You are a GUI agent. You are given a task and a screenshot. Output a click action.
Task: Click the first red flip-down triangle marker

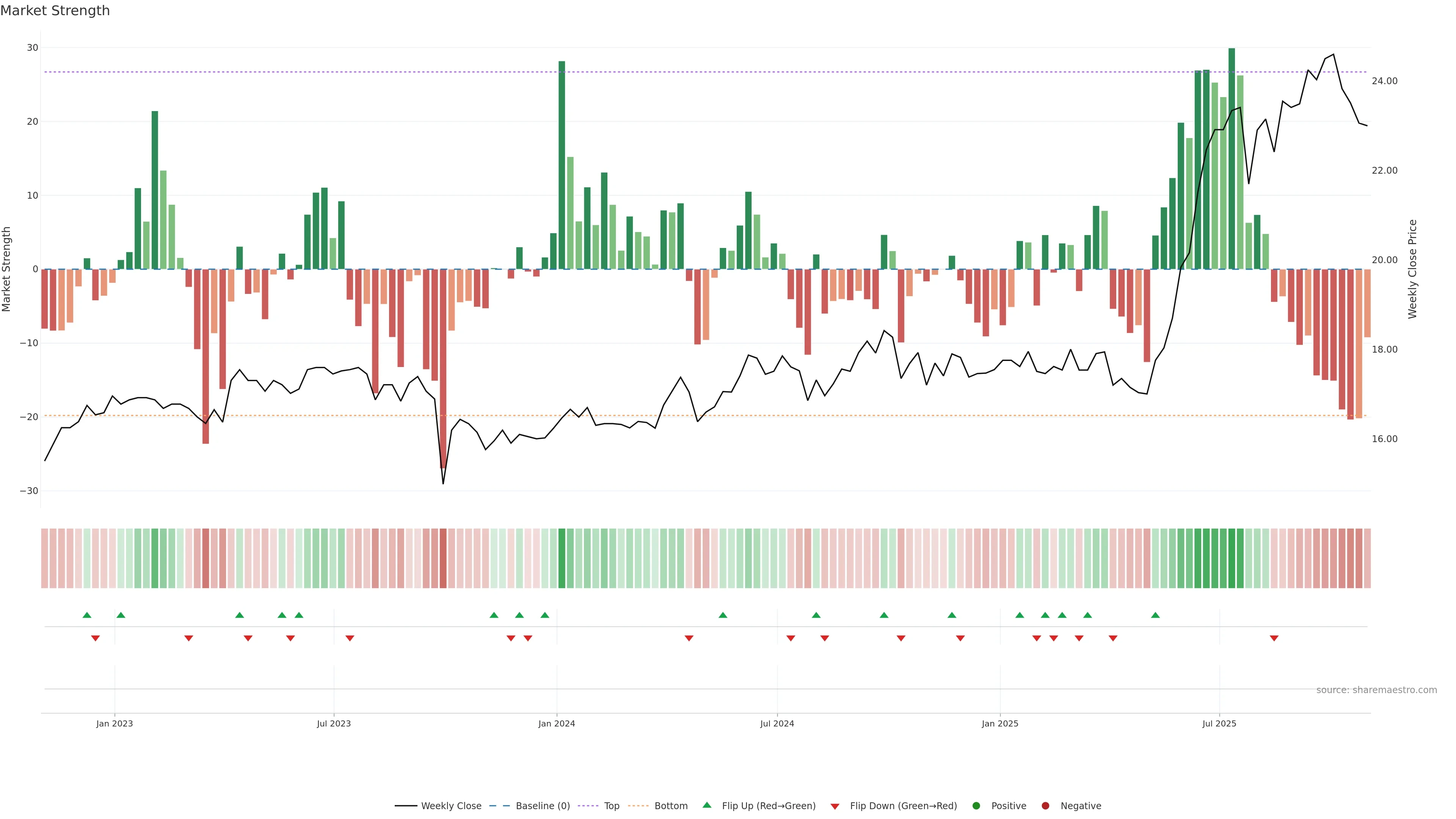click(x=96, y=638)
